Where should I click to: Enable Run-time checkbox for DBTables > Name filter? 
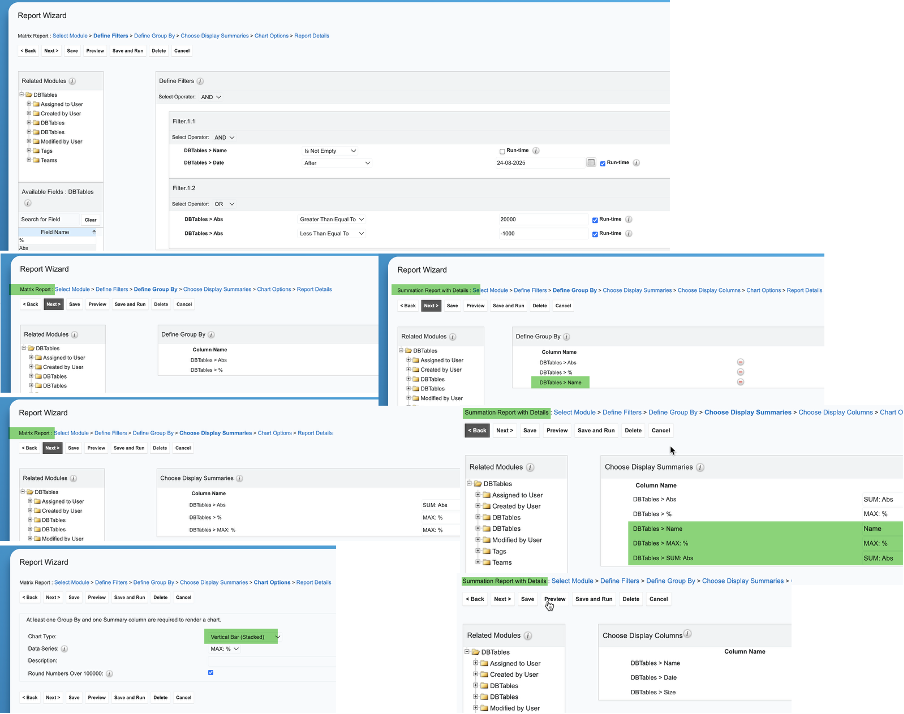502,151
